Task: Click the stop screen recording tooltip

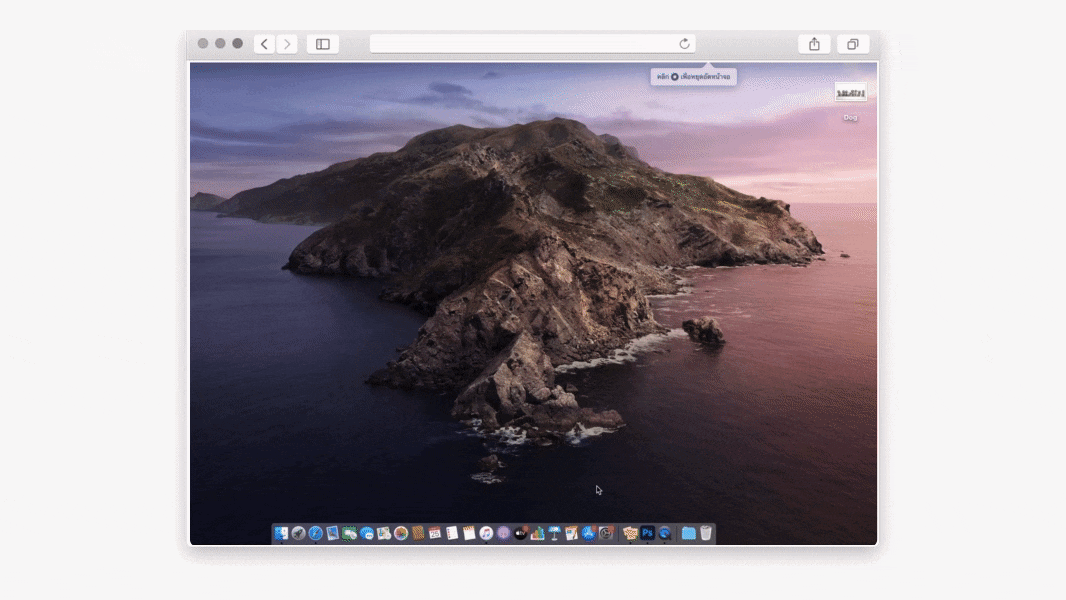Action: tap(693, 77)
